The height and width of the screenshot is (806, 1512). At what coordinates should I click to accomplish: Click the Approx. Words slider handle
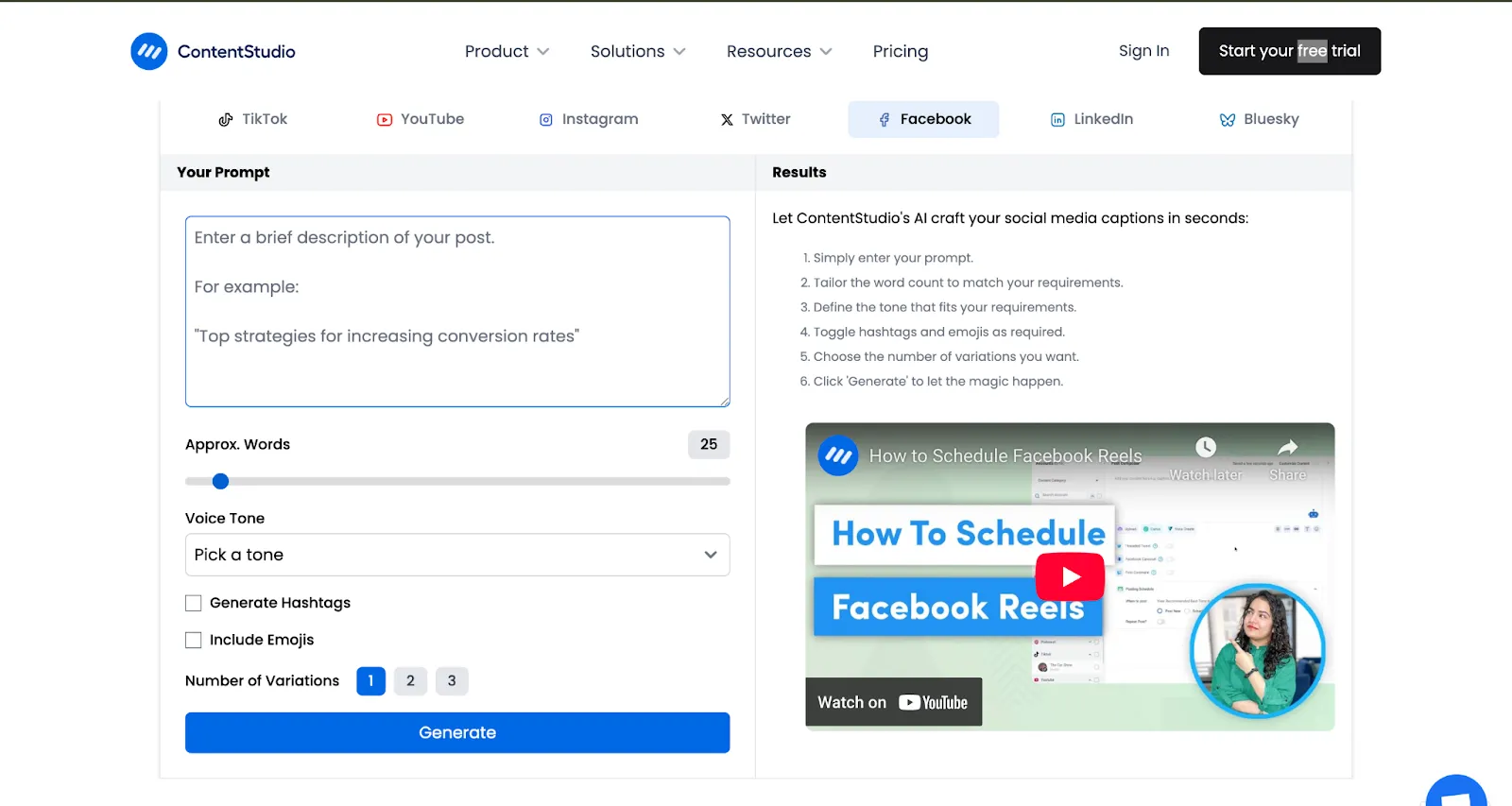coord(221,481)
